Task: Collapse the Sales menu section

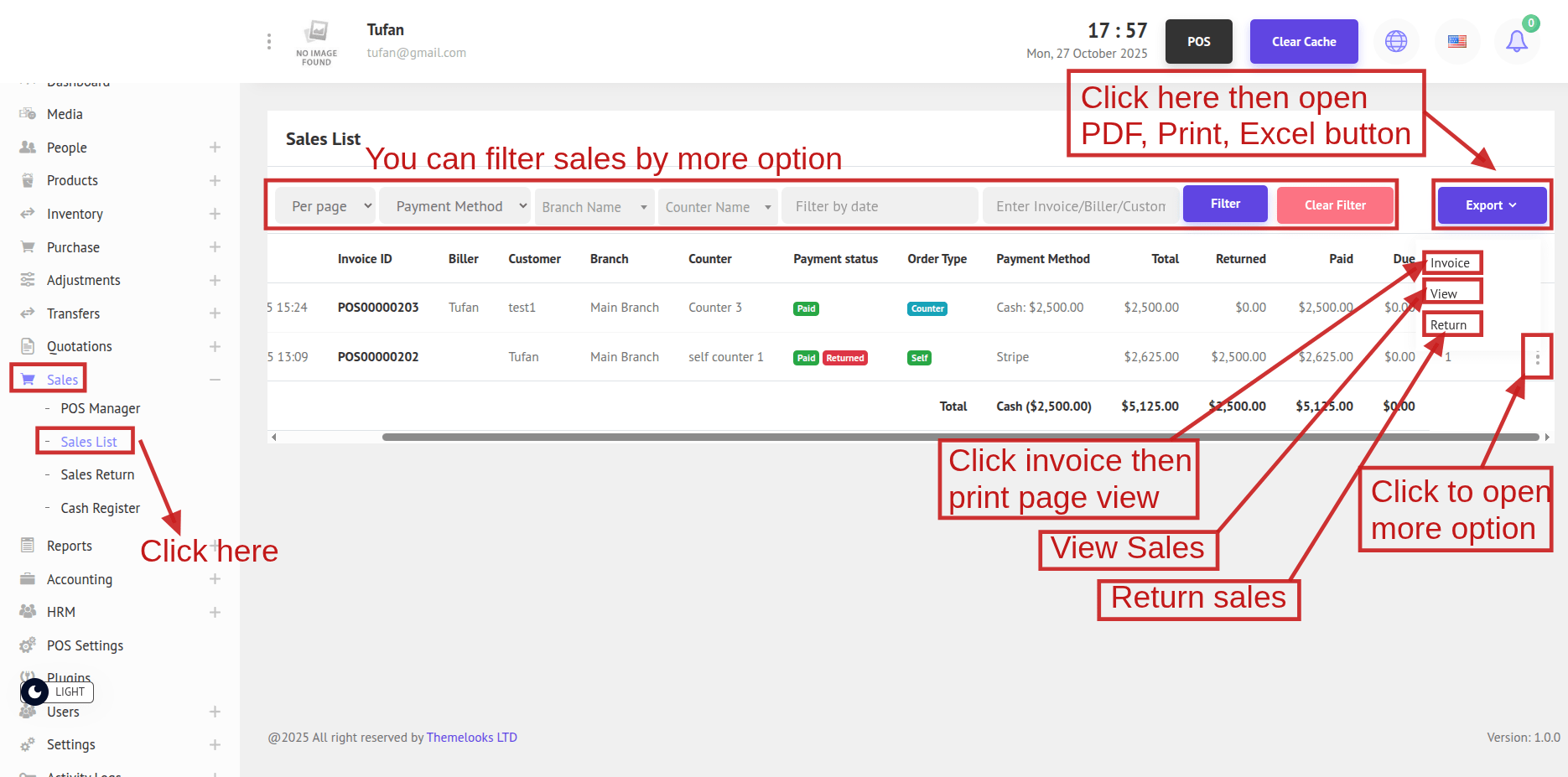Action: coord(215,380)
